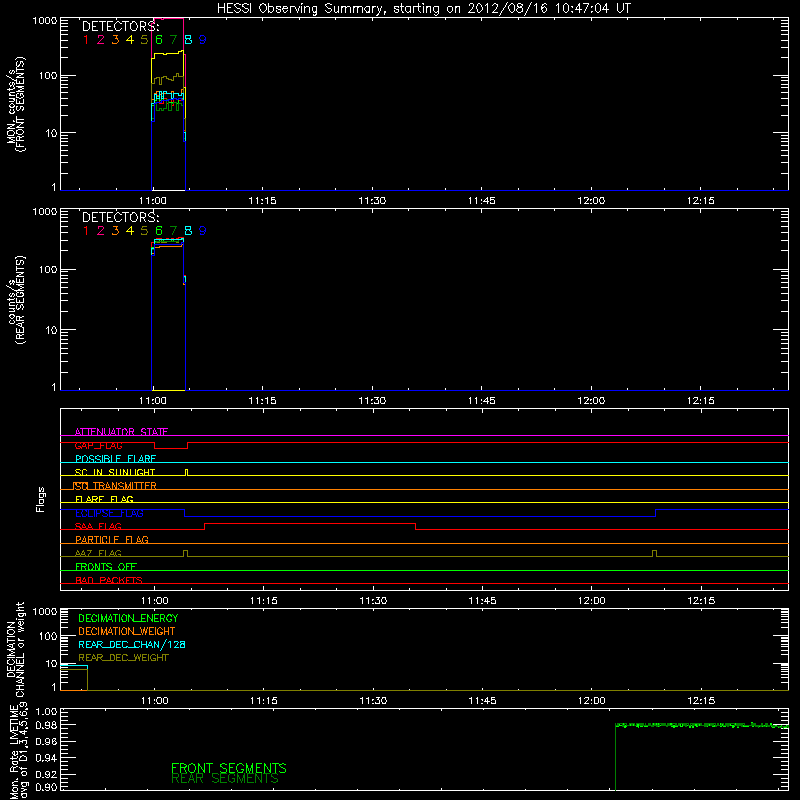Image resolution: width=800 pixels, height=800 pixels.
Task: Click the 'REAR SEGMENTS' livetime legend text
Action: [x=224, y=779]
